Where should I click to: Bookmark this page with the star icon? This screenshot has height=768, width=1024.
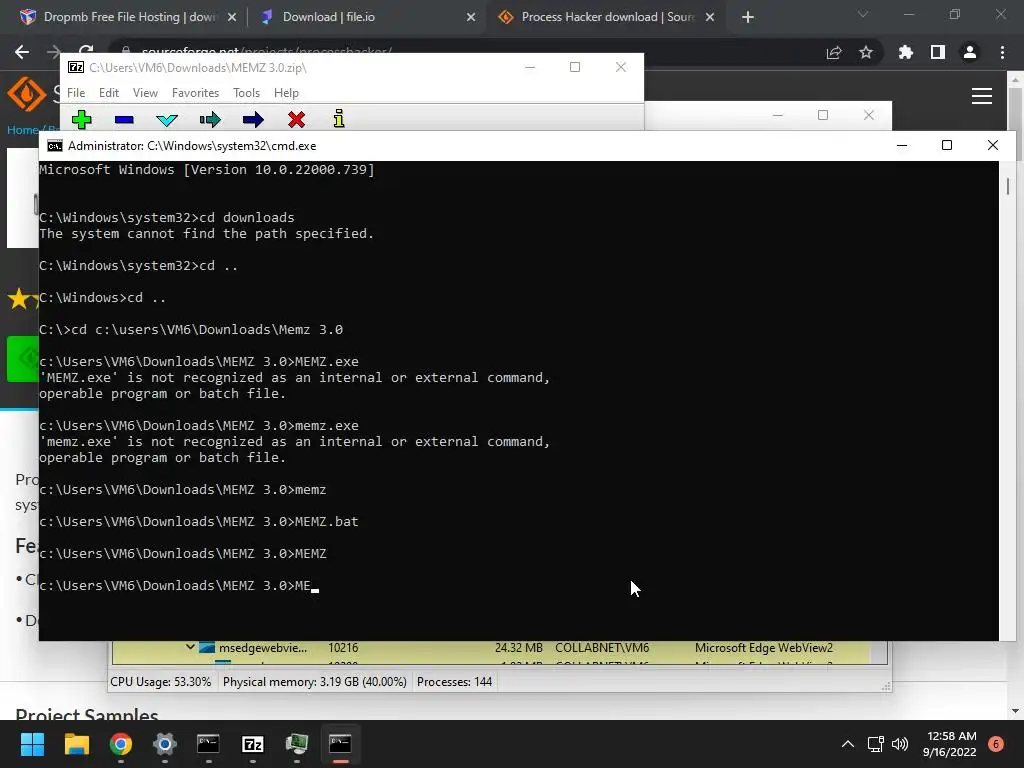coord(866,52)
